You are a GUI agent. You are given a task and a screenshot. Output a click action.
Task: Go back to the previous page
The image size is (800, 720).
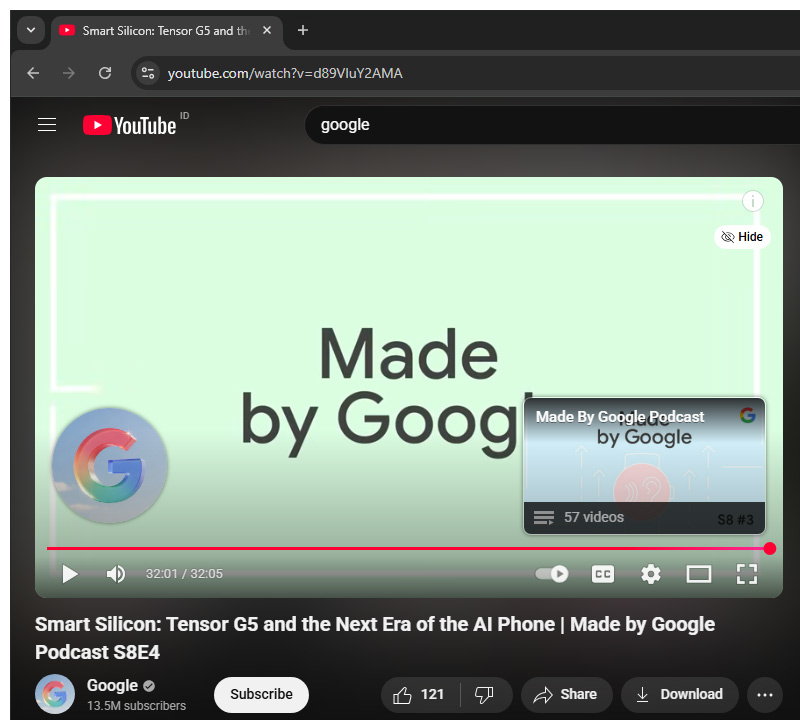tap(33, 73)
